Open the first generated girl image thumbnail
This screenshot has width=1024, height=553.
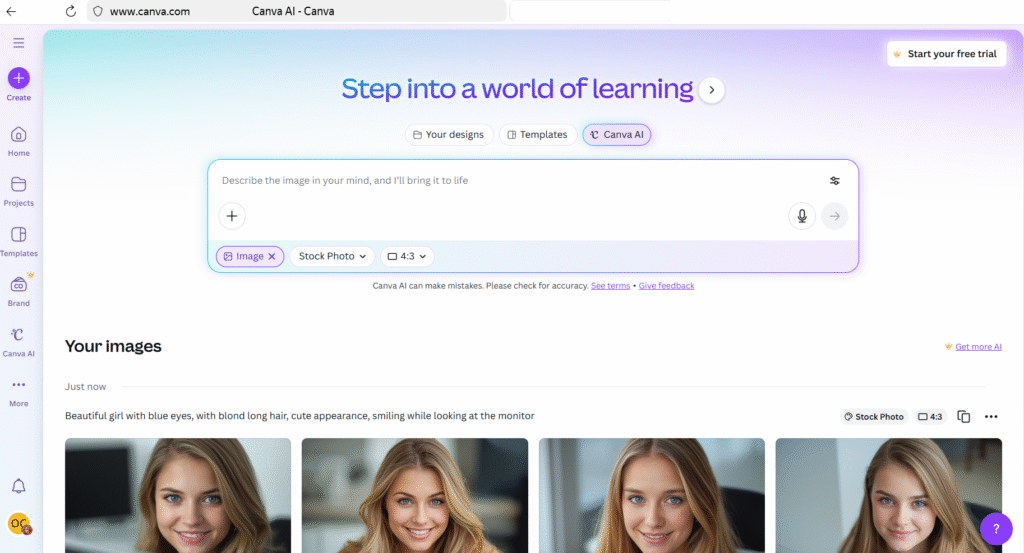tap(178, 495)
